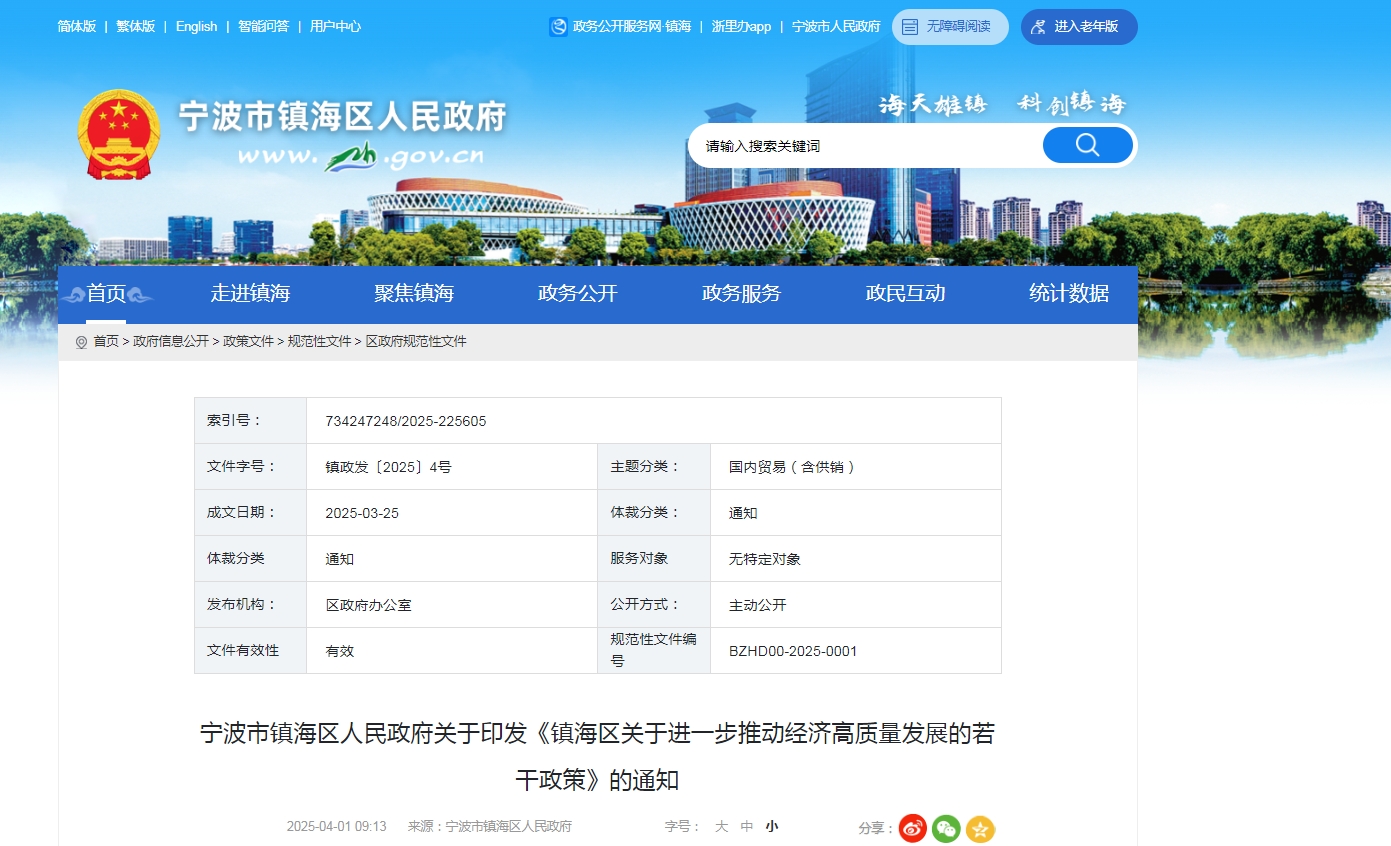
Task: Set font size to 大
Action: click(x=721, y=827)
